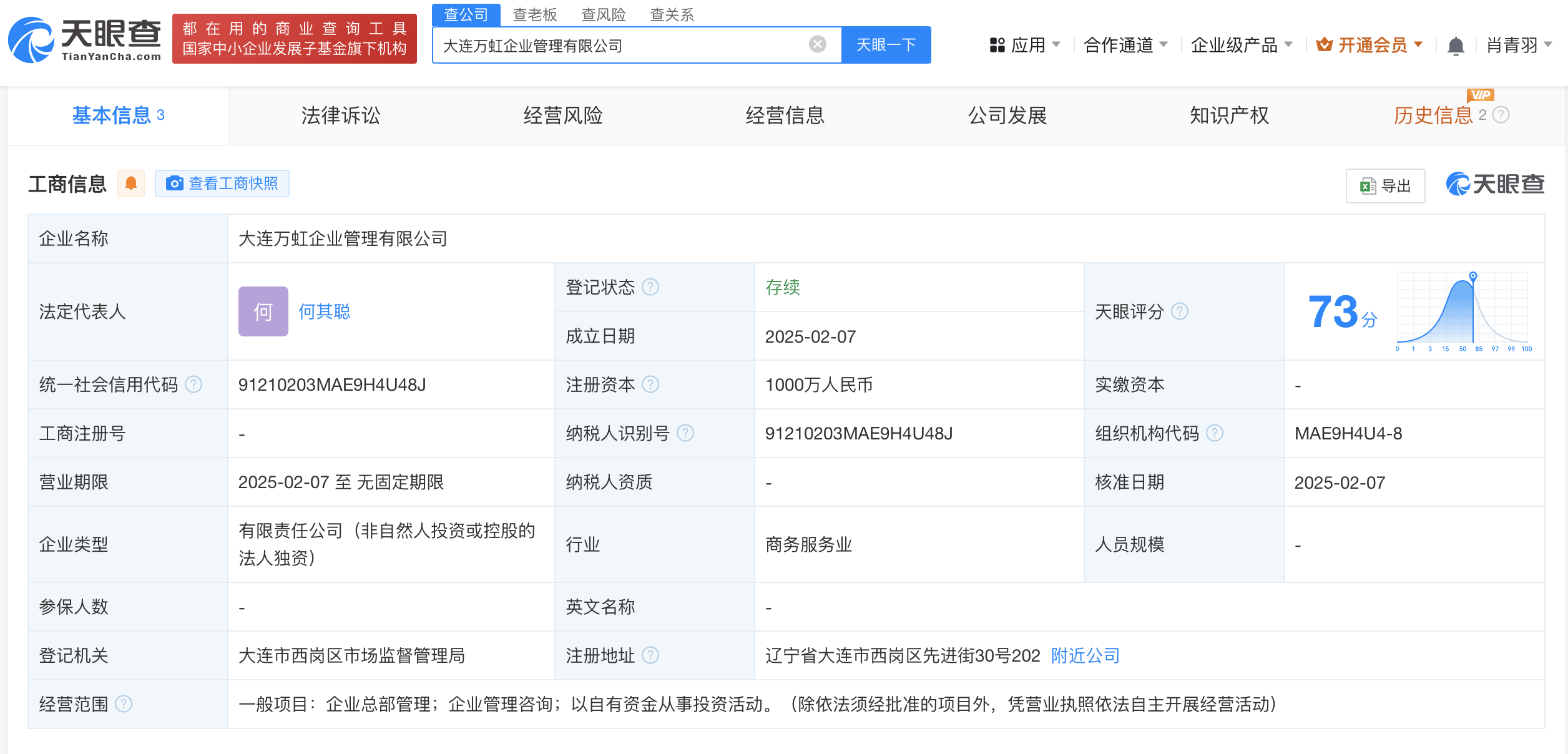The height and width of the screenshot is (754, 1568).
Task: Click the 商务服务业 industry value
Action: click(809, 544)
